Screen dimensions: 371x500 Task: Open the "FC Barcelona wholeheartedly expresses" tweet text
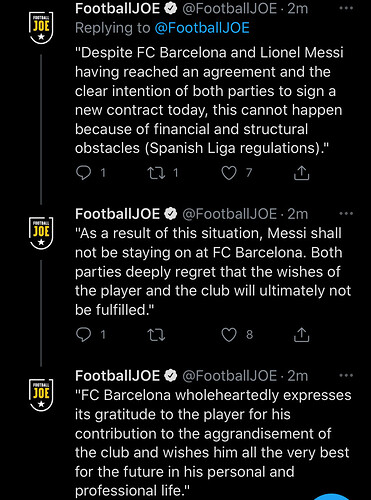pos(213,443)
